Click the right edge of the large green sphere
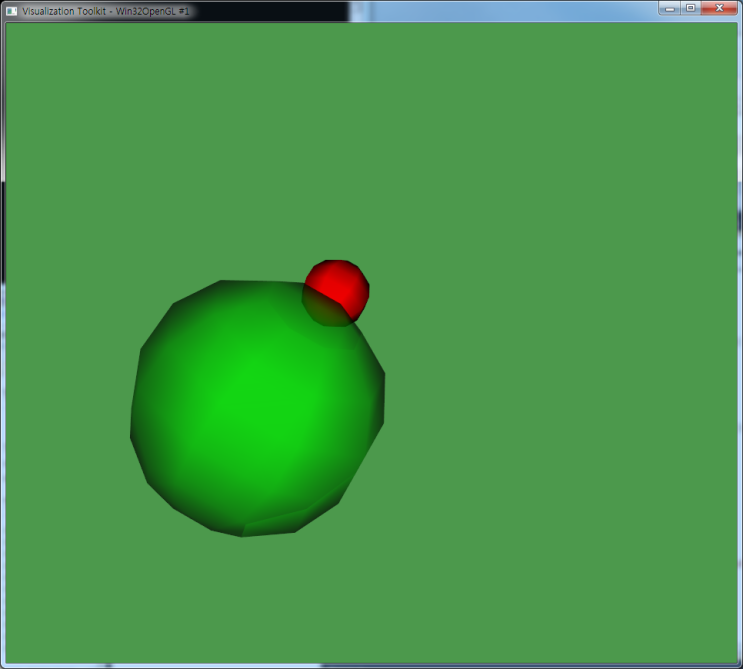The width and height of the screenshot is (743, 669). [x=381, y=400]
